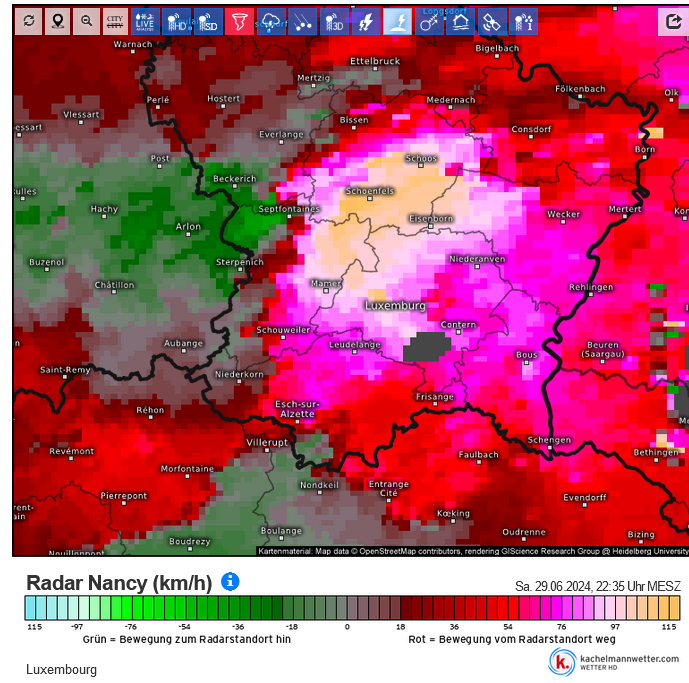Open the kachelmannwetter.com logo link
689x683 pixels.
(613, 662)
